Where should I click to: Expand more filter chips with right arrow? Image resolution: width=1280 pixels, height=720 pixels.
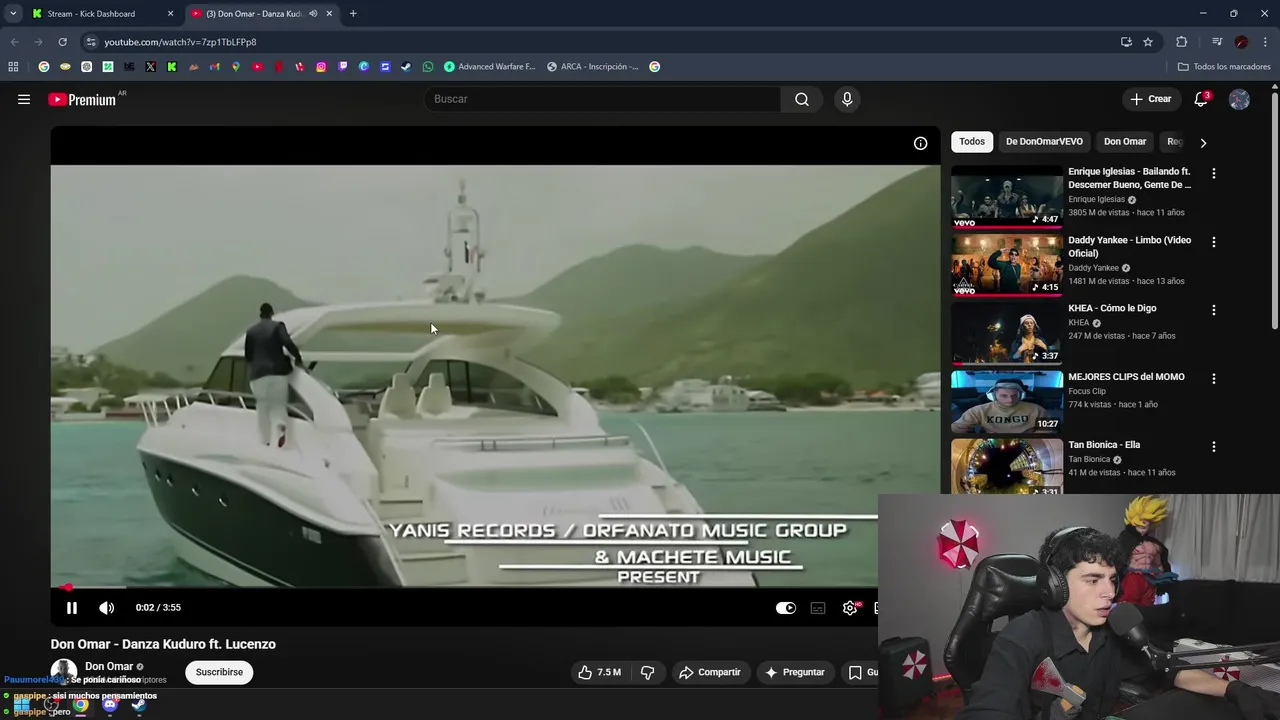coord(1203,143)
